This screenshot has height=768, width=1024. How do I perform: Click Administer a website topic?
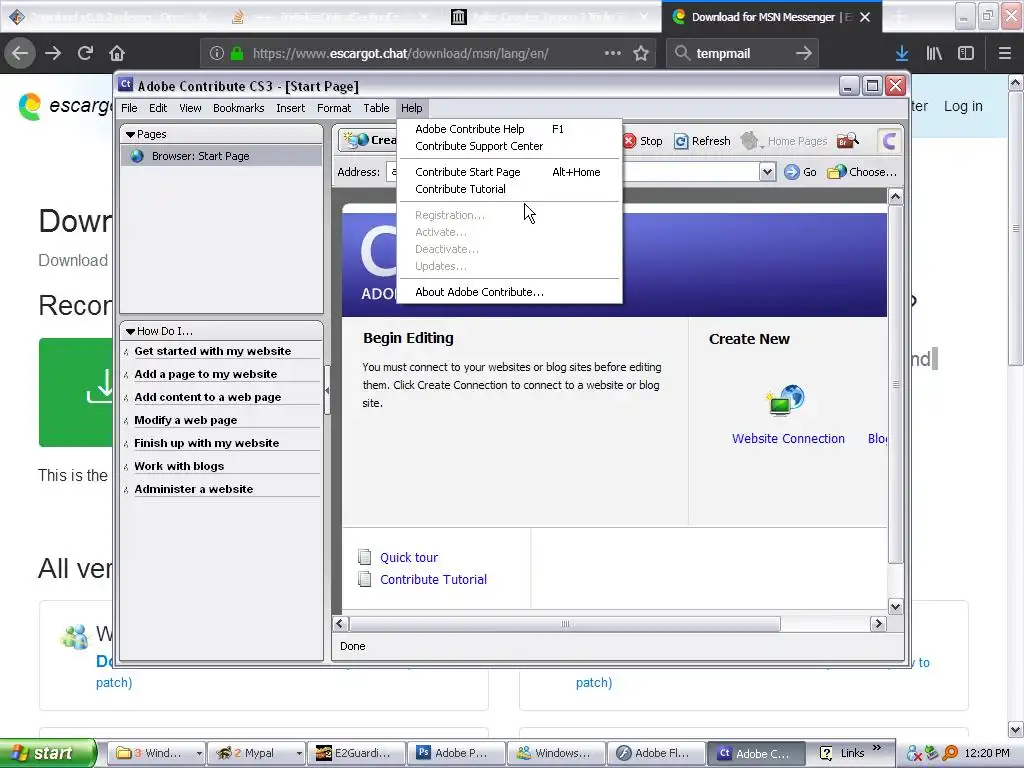click(193, 489)
